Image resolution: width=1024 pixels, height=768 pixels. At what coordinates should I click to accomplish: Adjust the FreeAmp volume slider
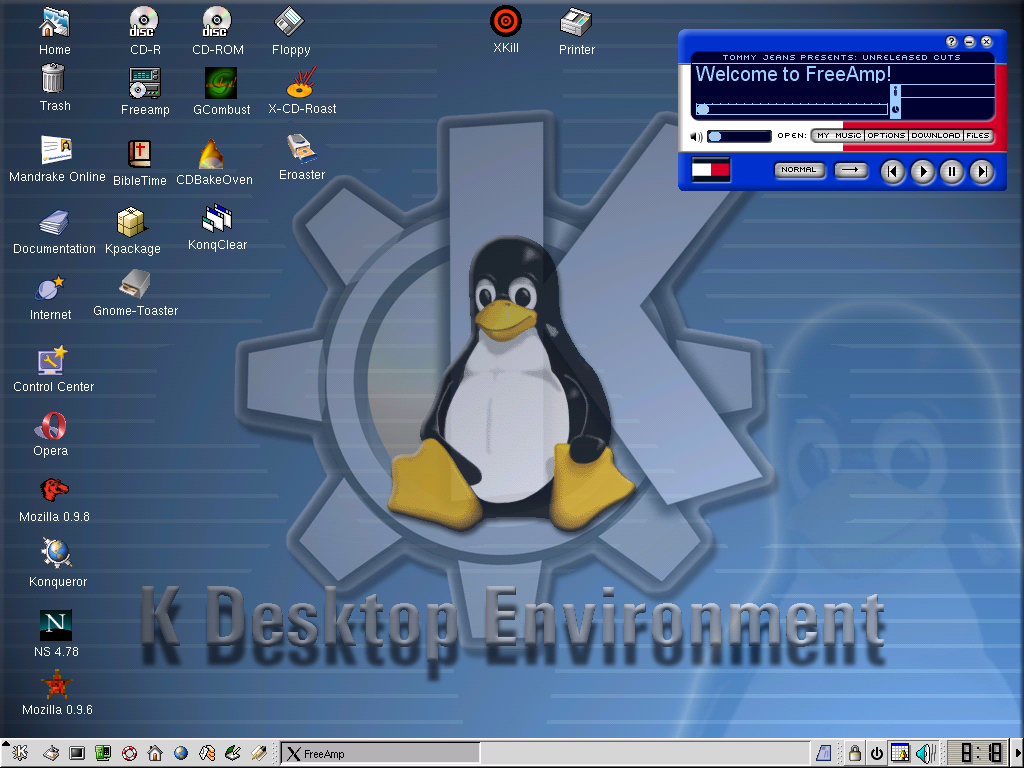pyautogui.click(x=739, y=136)
